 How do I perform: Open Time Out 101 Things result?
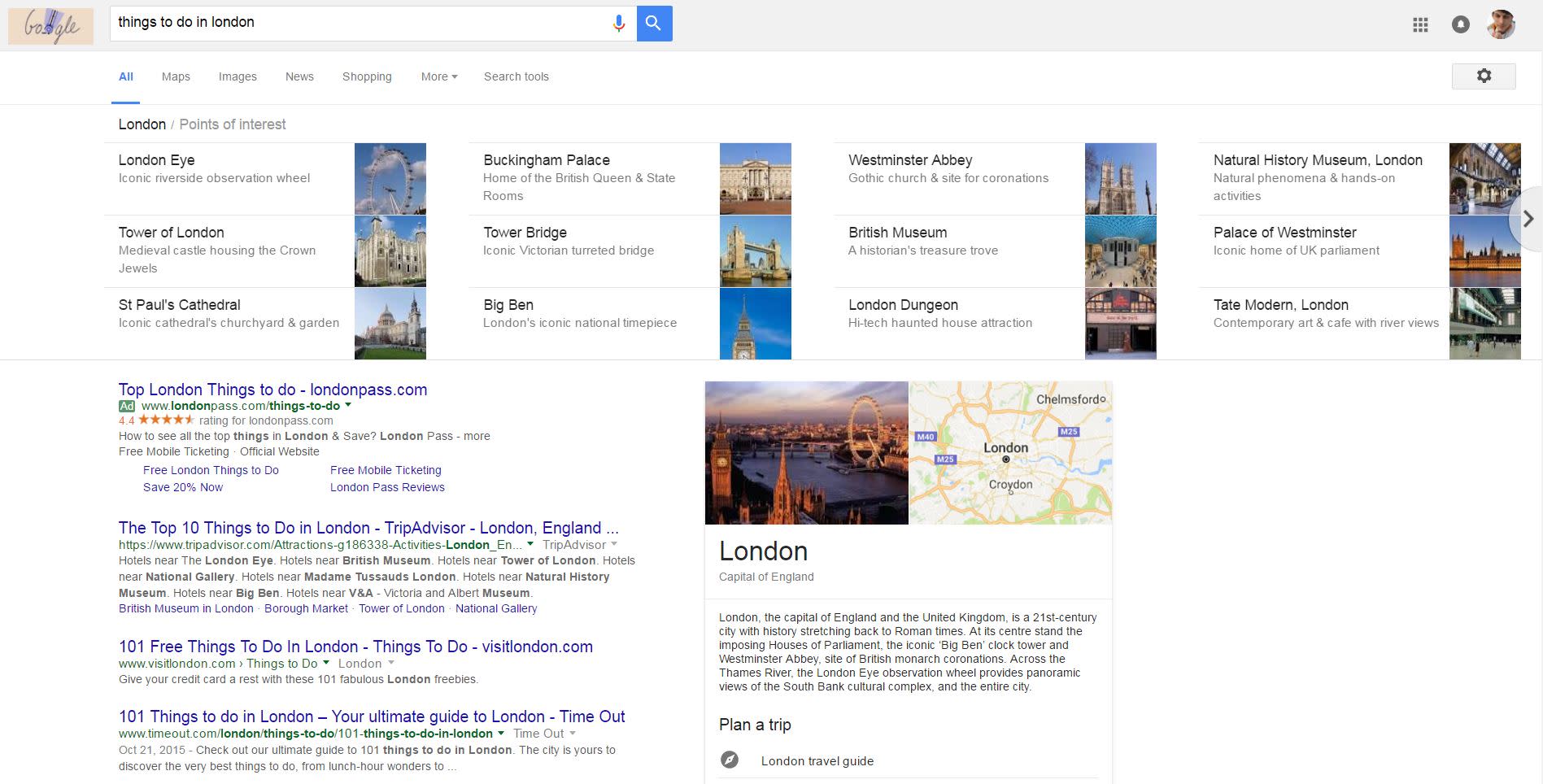point(372,716)
